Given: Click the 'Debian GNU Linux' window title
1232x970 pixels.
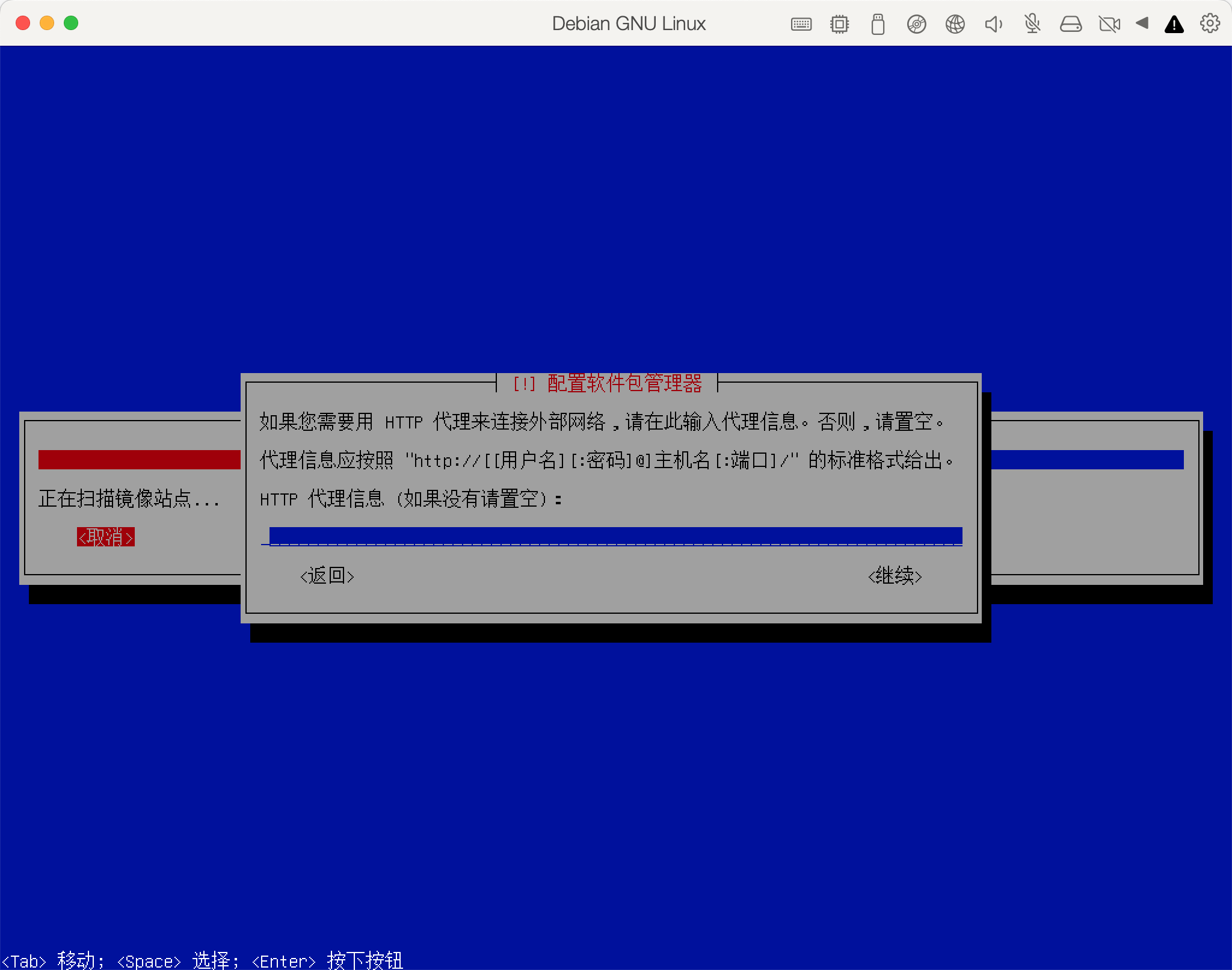Looking at the screenshot, I should tap(629, 23).
